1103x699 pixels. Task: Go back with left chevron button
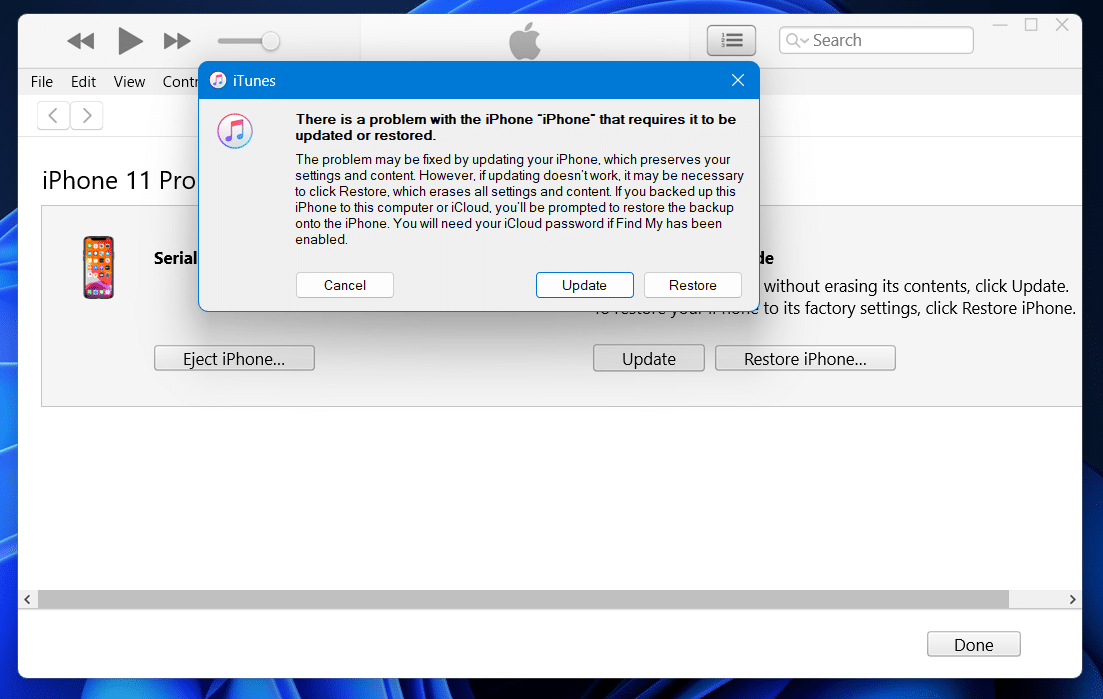click(53, 115)
